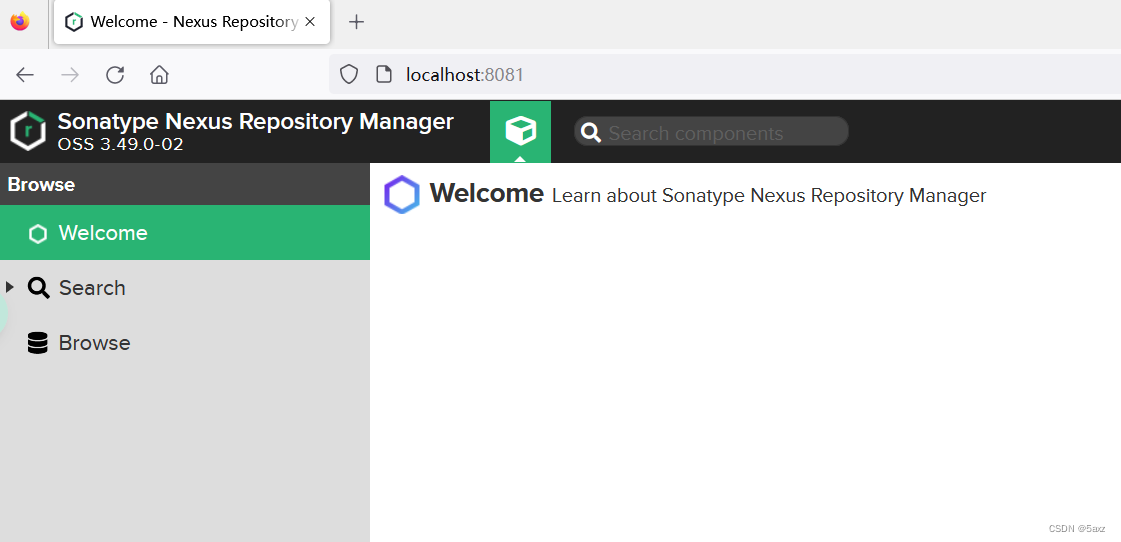Click the Sonatype Nexus Repository Manager title
1121x542 pixels.
click(255, 122)
